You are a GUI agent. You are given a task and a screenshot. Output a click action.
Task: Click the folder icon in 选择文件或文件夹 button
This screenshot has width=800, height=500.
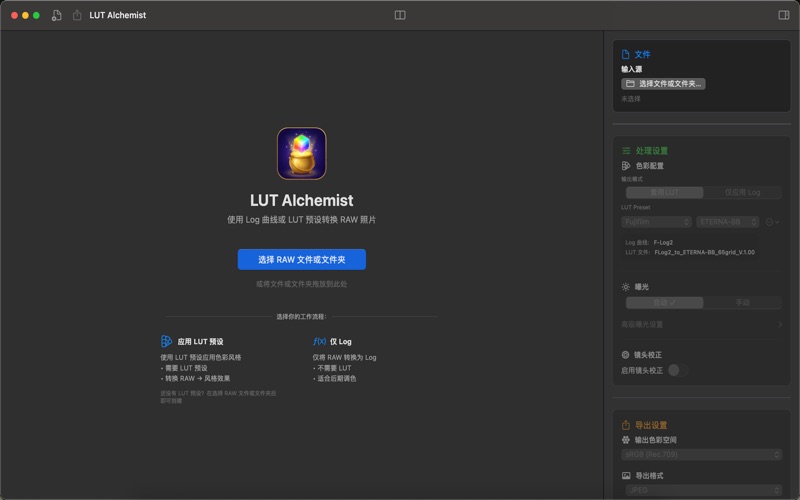[631, 84]
